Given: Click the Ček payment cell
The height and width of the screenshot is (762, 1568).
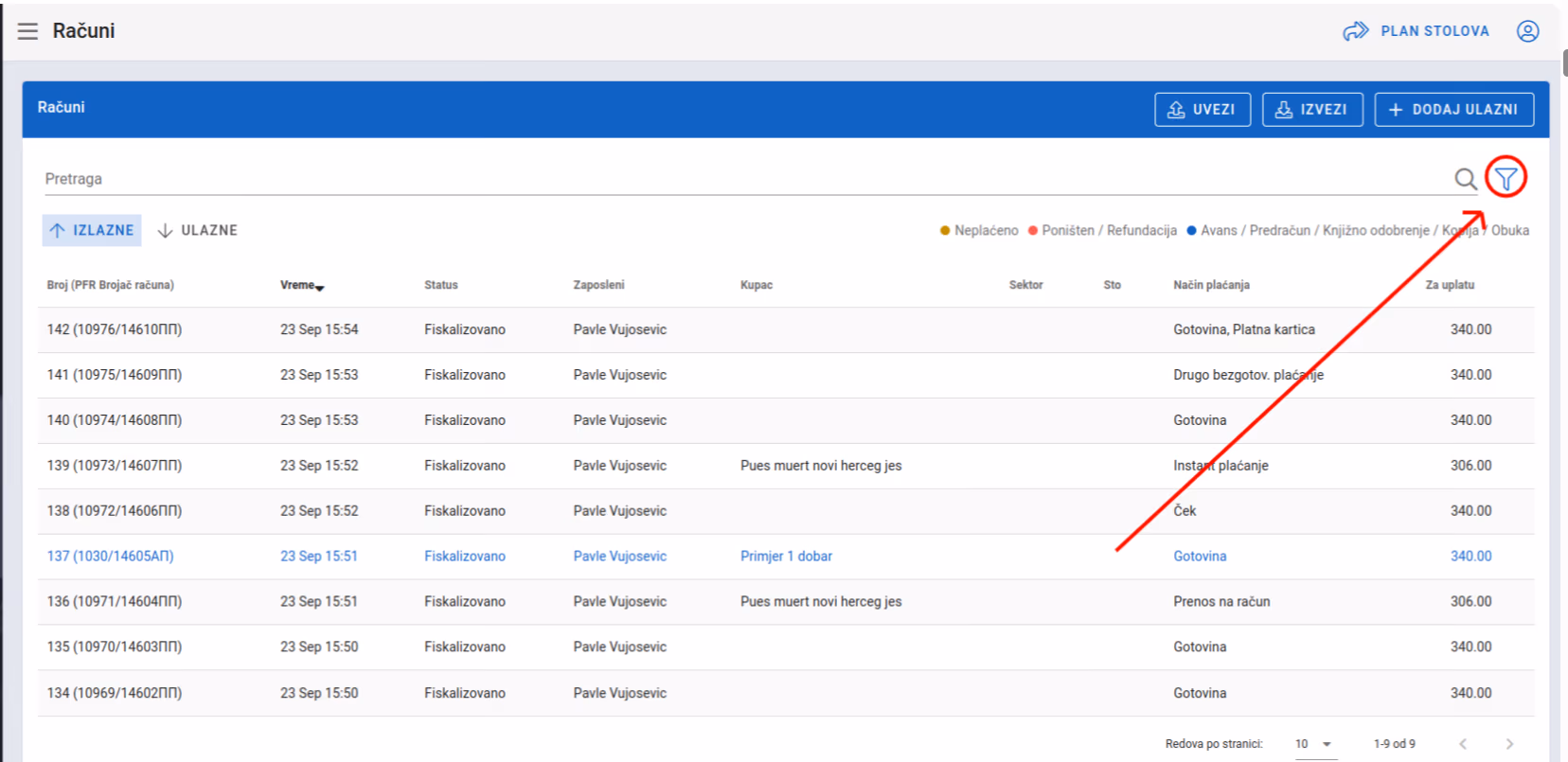Looking at the screenshot, I should coord(1185,511).
